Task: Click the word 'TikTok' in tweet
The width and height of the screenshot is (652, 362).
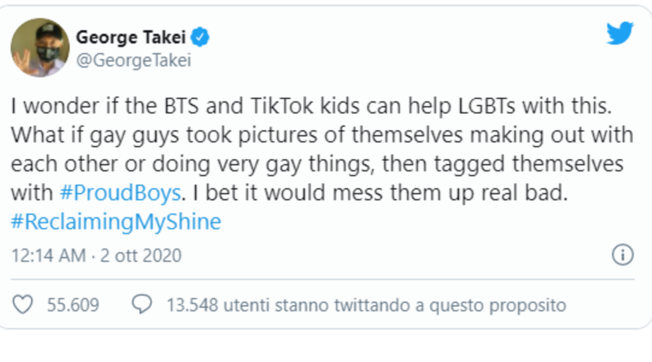Action: [x=282, y=106]
